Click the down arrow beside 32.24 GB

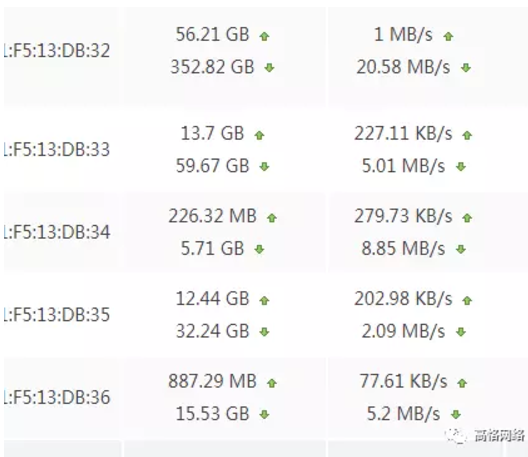(x=264, y=332)
